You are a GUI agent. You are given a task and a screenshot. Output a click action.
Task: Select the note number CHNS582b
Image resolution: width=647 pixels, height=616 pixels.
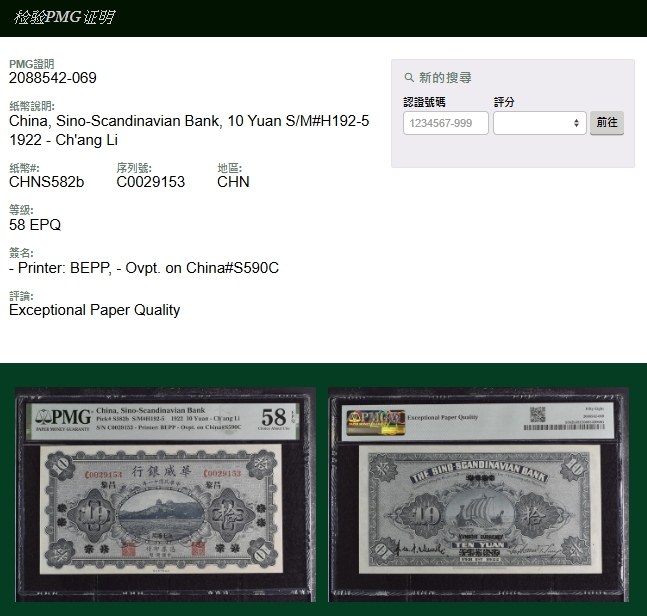point(47,182)
